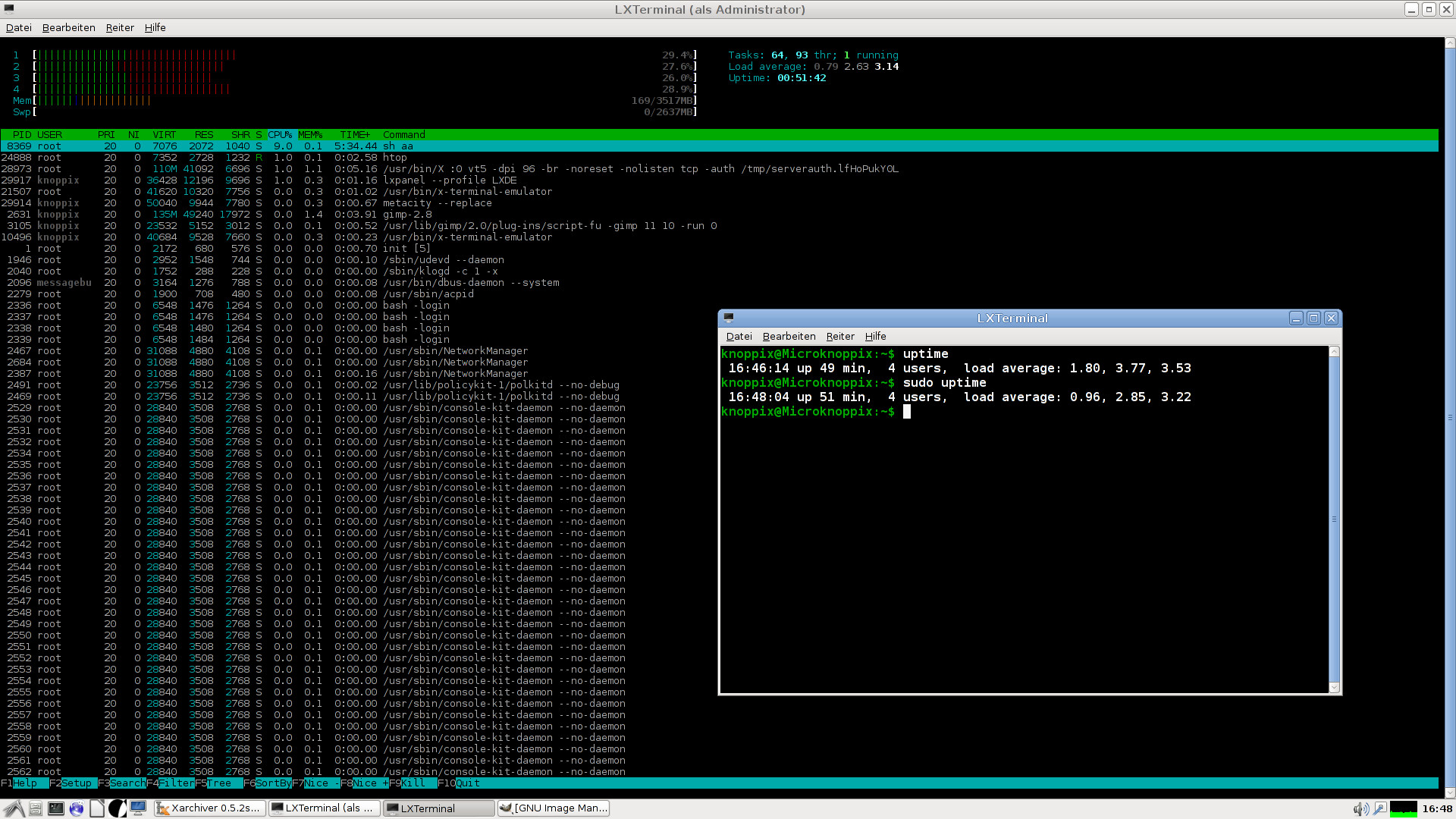Screen dimensions: 1456x819
Task: Select the dbus-daemon --system process row
Action: pyautogui.click(x=719, y=282)
